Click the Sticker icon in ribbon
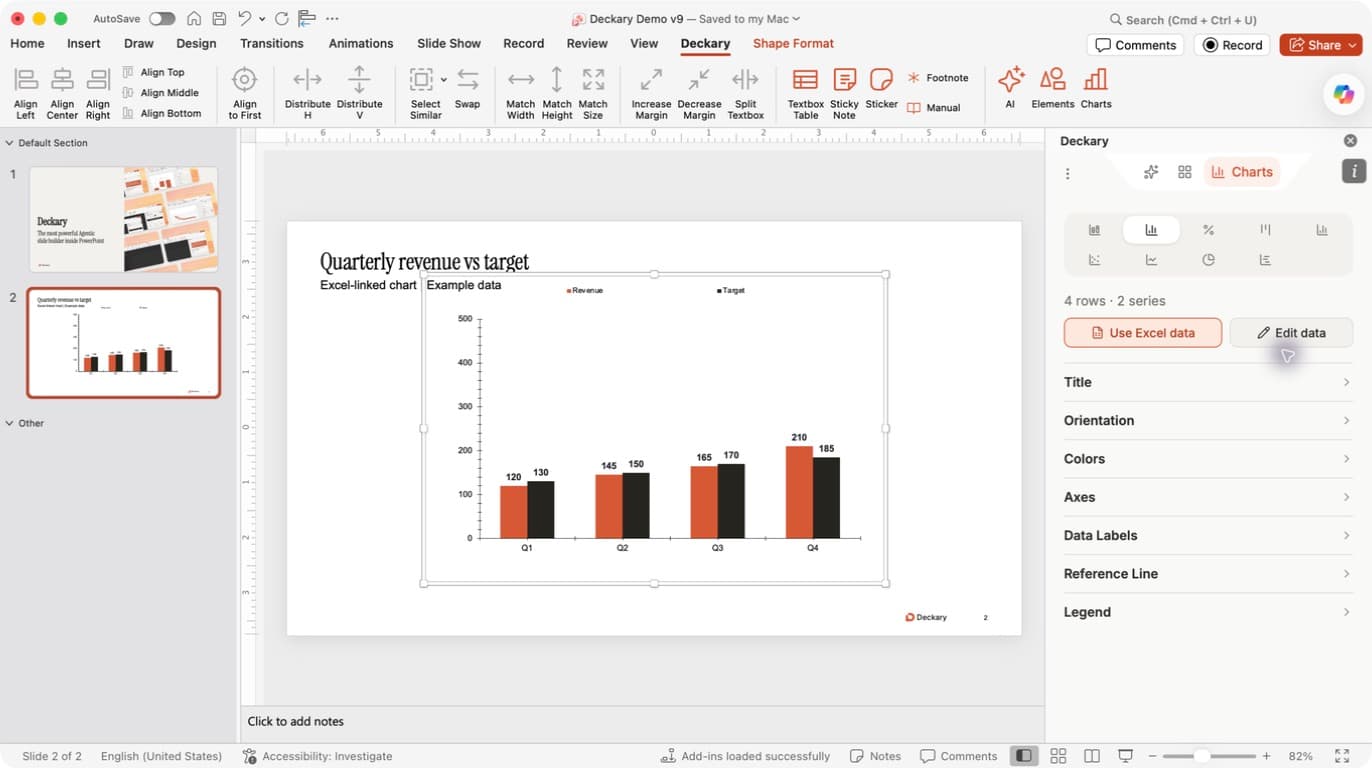The width and height of the screenshot is (1372, 768). click(x=882, y=88)
